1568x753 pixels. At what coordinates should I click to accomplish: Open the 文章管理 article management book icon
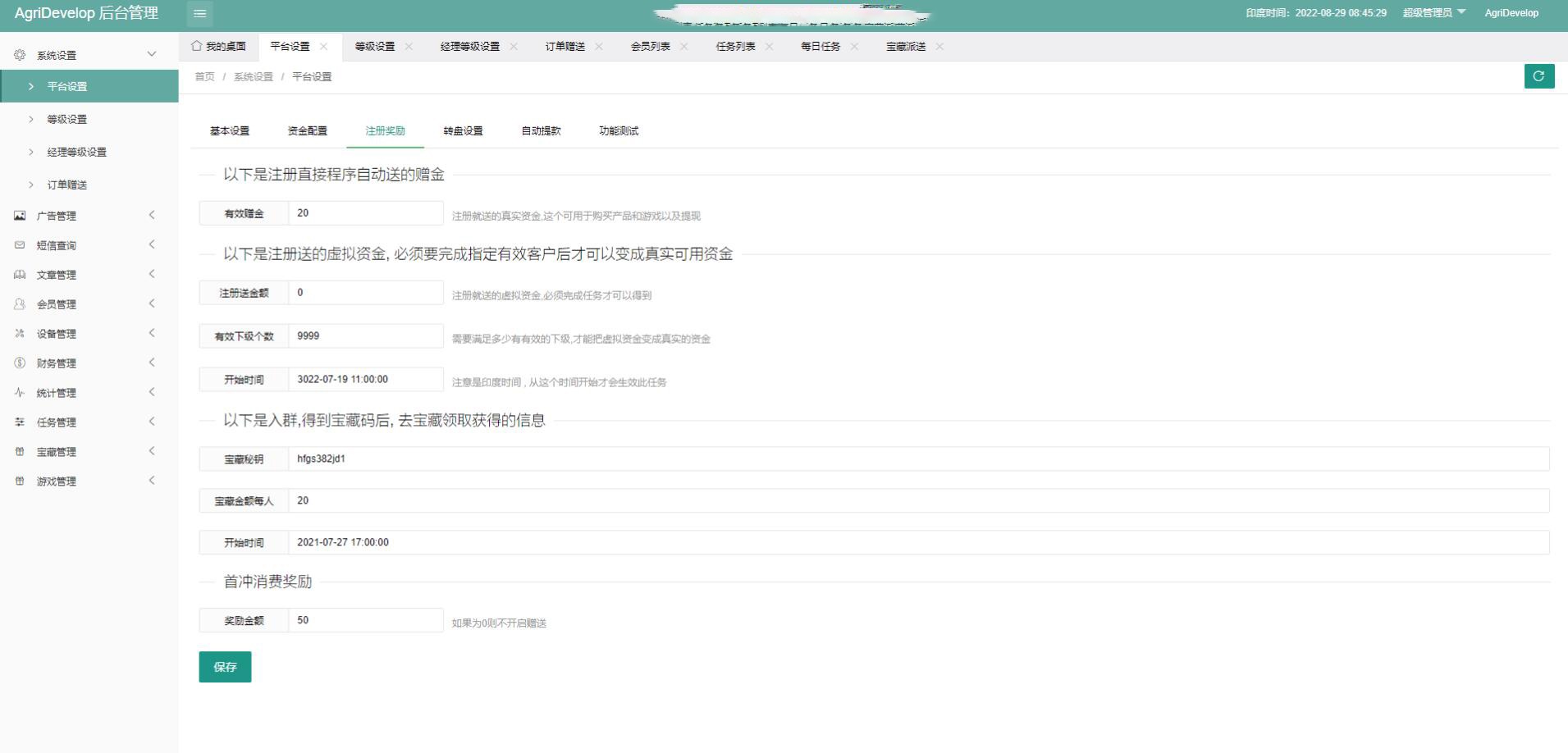coord(20,274)
